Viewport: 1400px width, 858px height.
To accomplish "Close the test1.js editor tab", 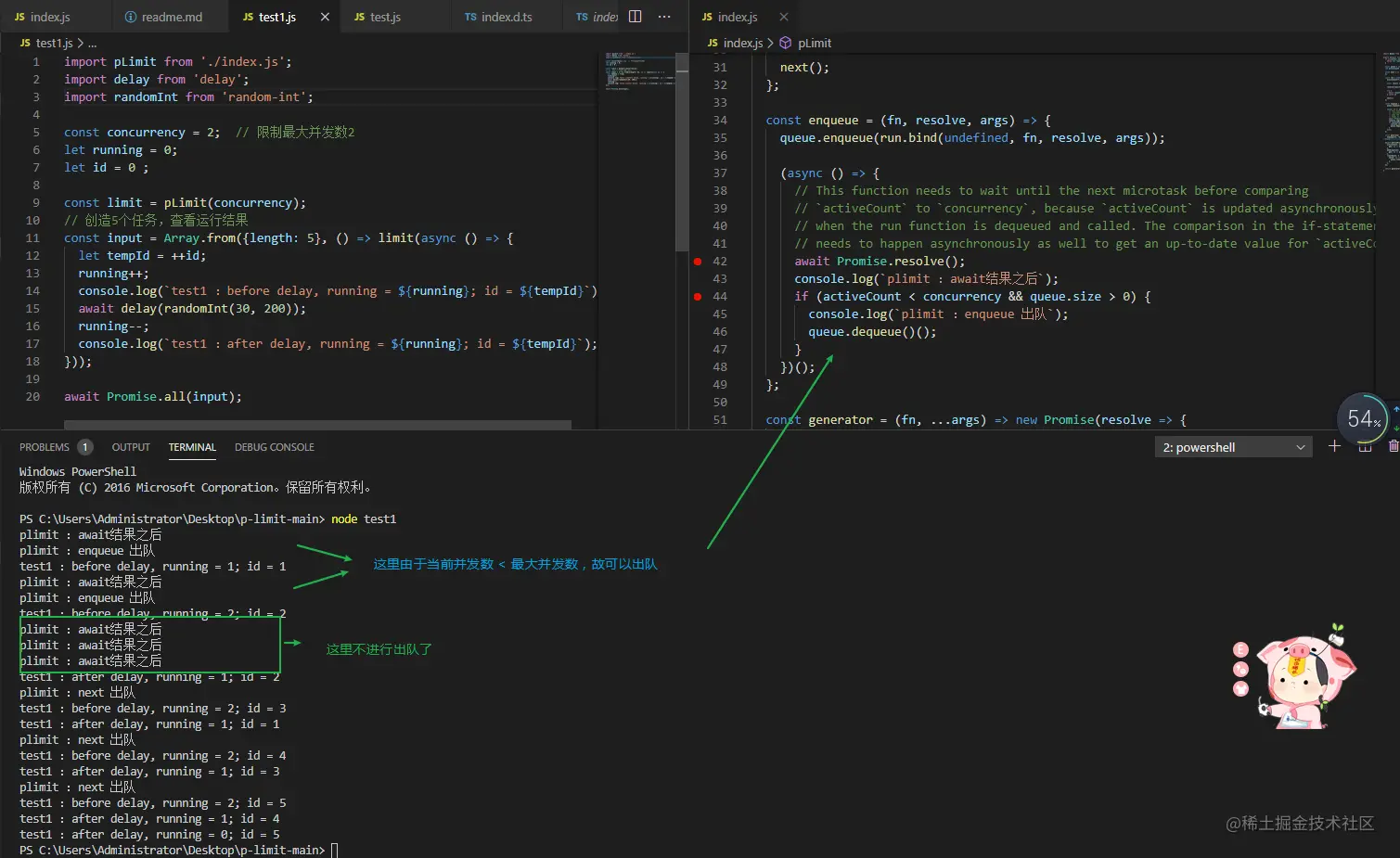I will point(325,17).
